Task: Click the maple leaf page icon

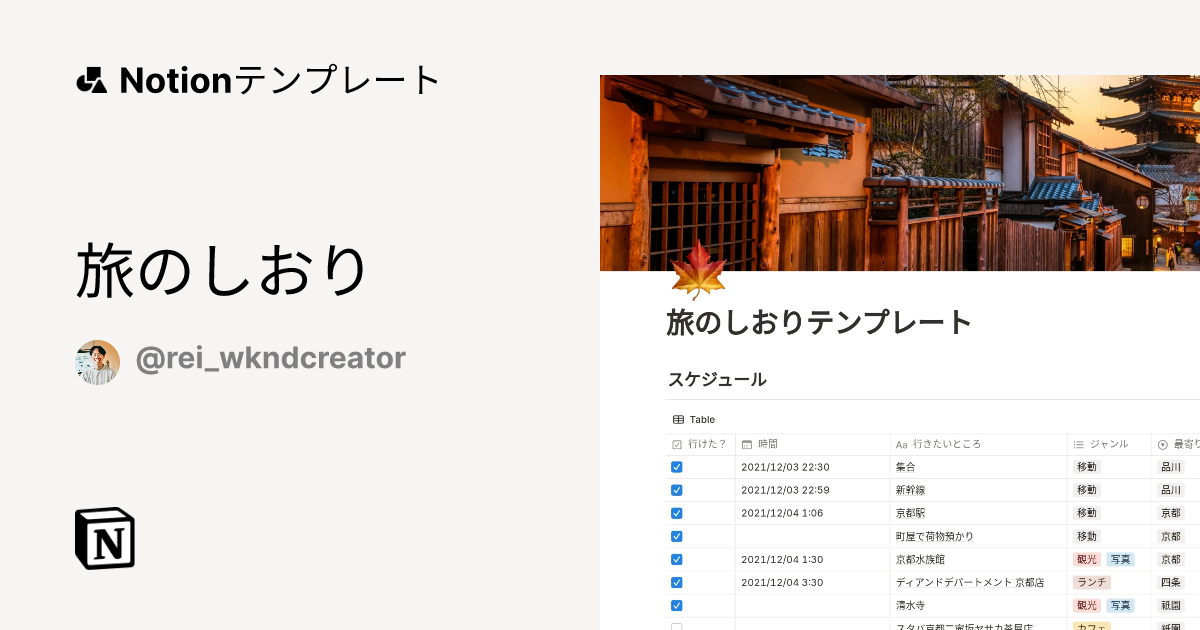Action: click(x=698, y=271)
